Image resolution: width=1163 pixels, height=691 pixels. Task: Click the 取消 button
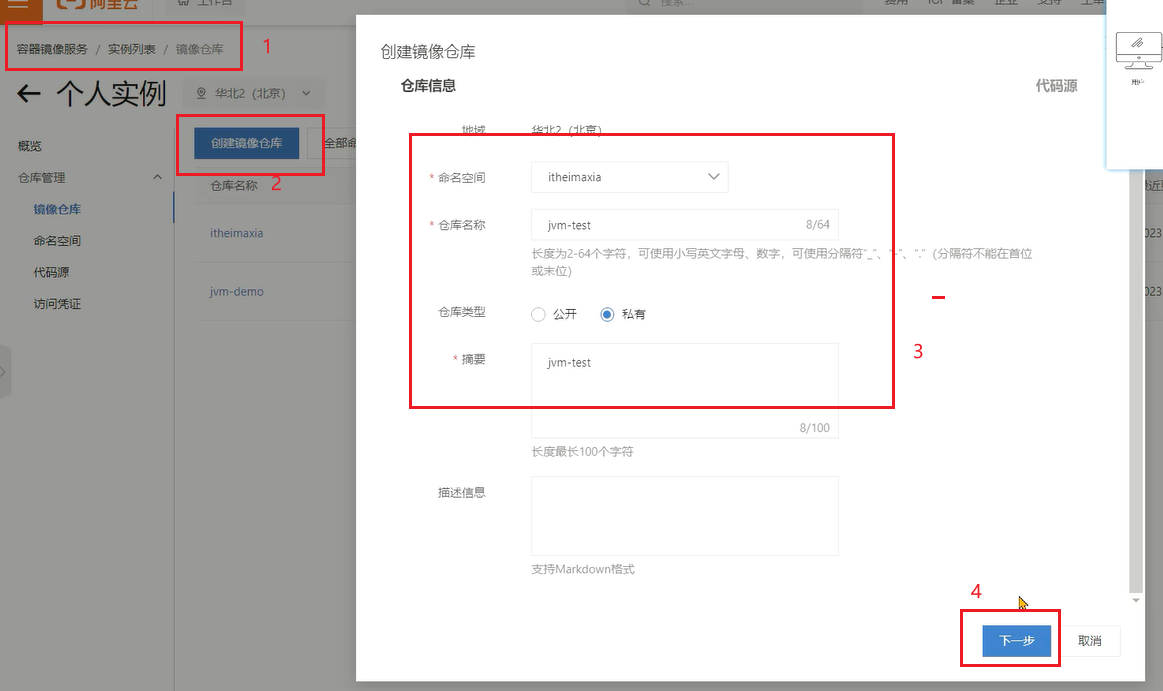(x=1090, y=641)
